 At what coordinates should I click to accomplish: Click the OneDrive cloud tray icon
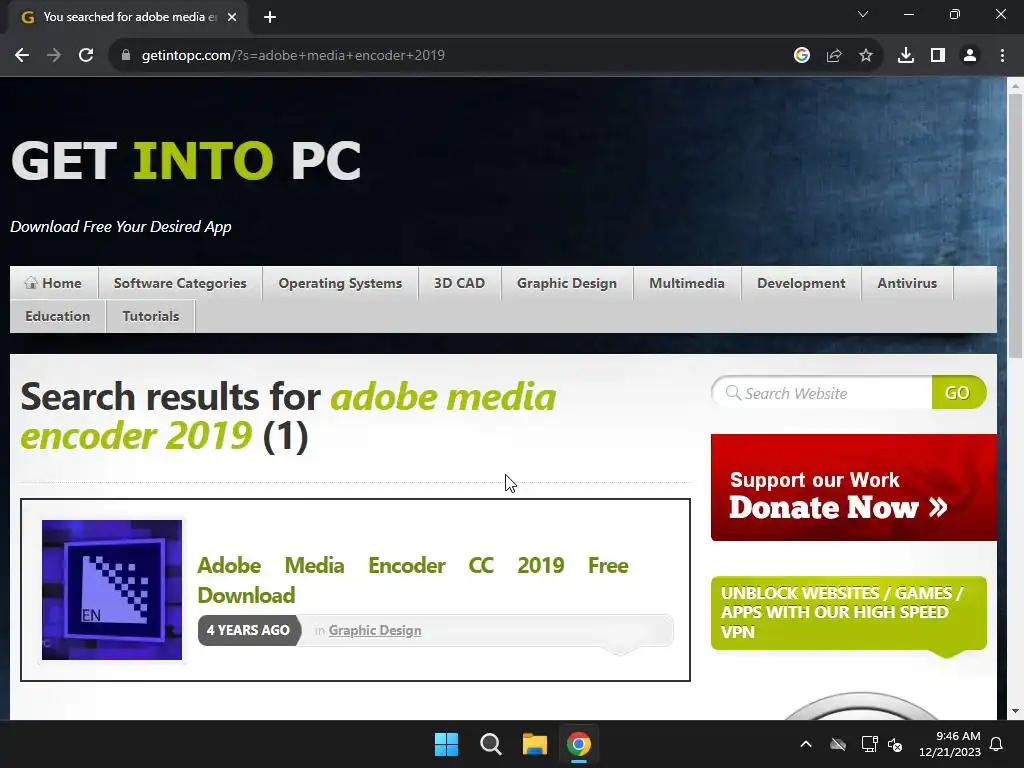pyautogui.click(x=838, y=744)
